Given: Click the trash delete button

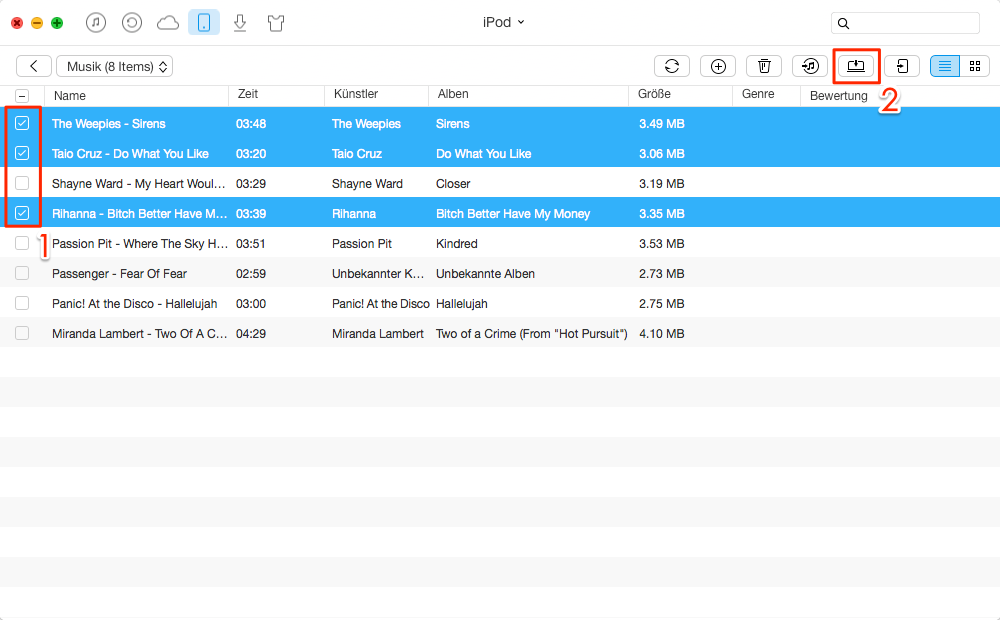Looking at the screenshot, I should [x=764, y=66].
